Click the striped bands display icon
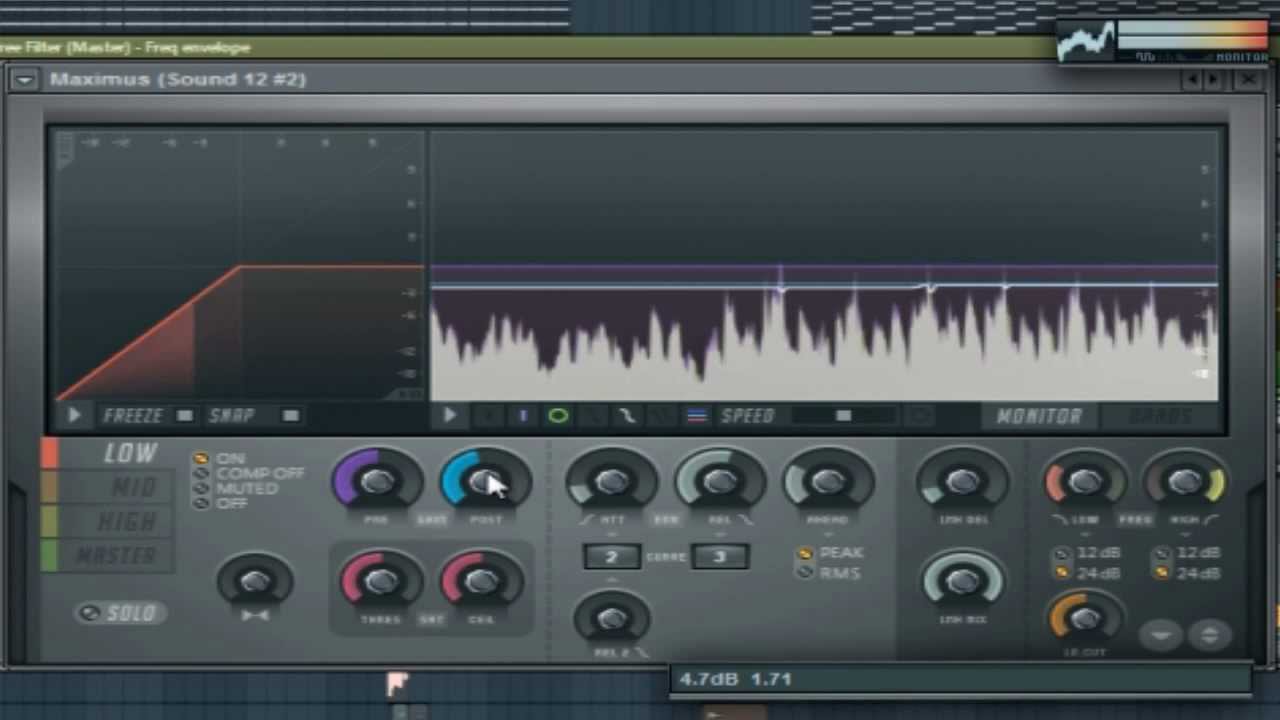The width and height of the screenshot is (1280, 720). (x=697, y=415)
